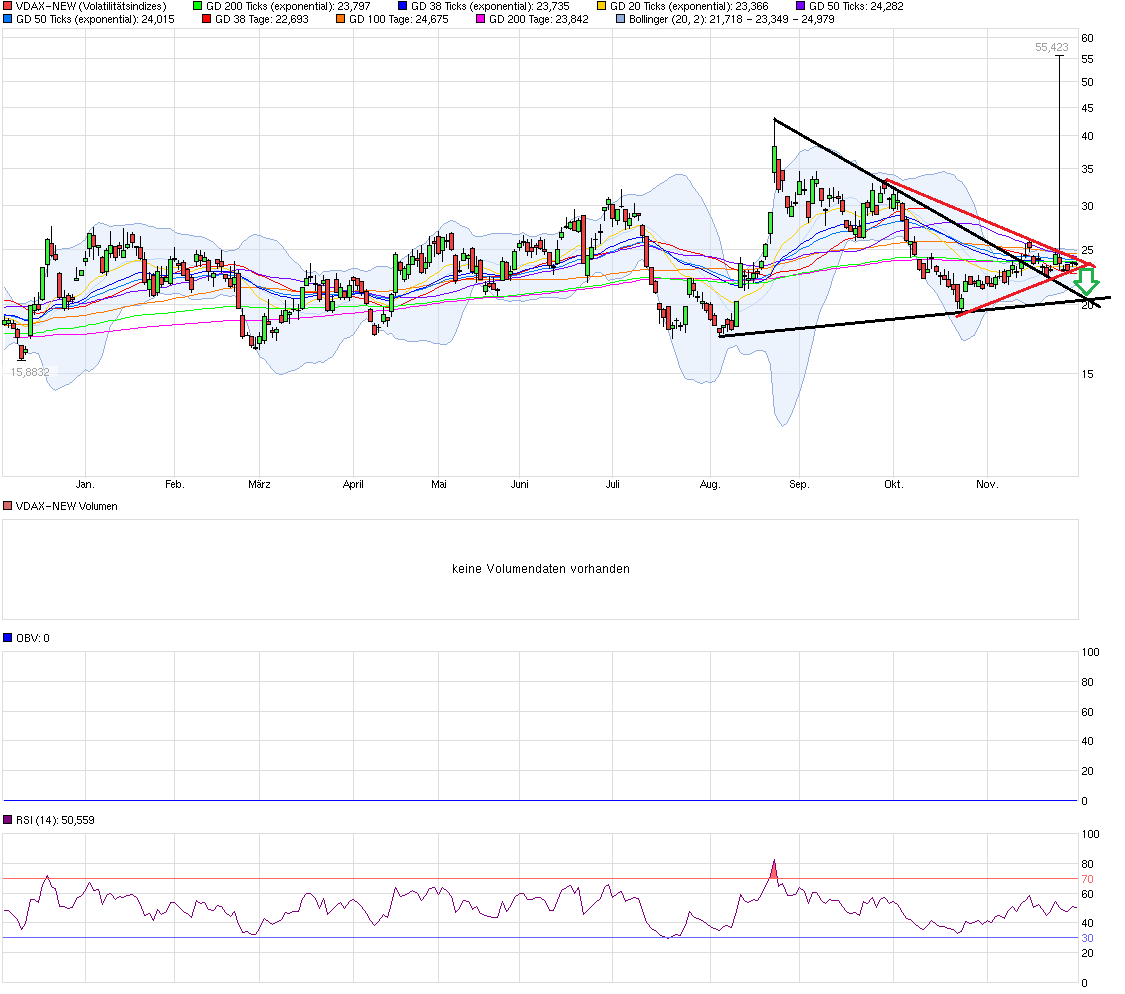1125x994 pixels.
Task: Click the Juli axis label
Action: pos(613,484)
